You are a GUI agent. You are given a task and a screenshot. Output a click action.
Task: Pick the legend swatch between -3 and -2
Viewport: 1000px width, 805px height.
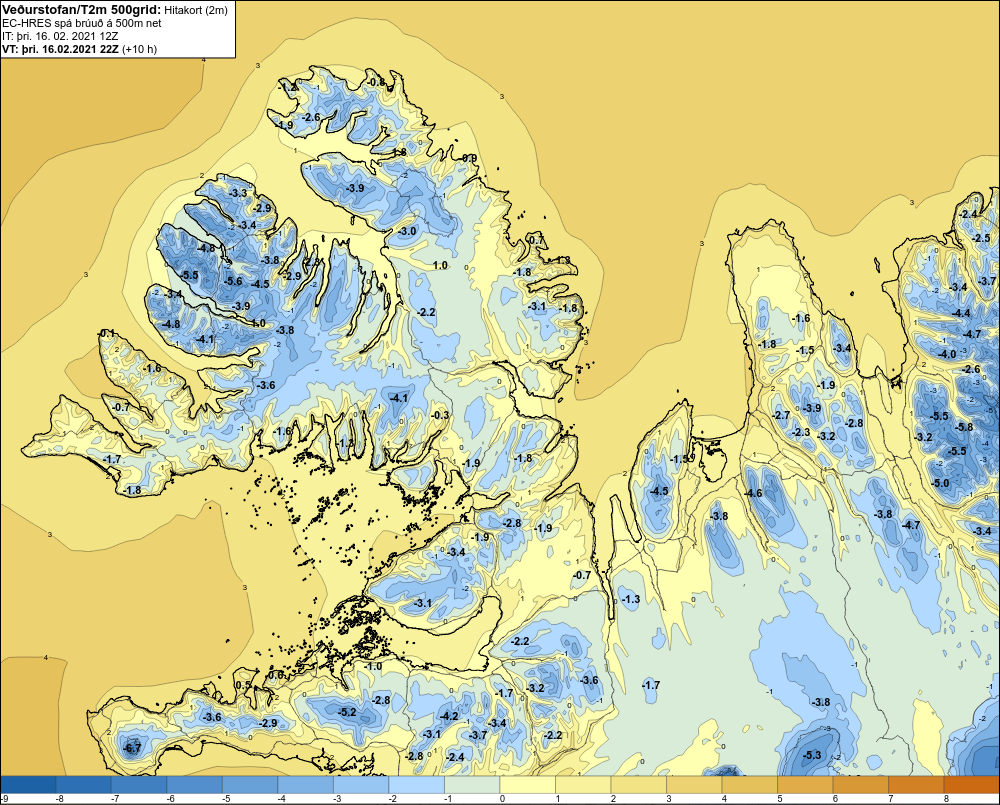coord(361,784)
